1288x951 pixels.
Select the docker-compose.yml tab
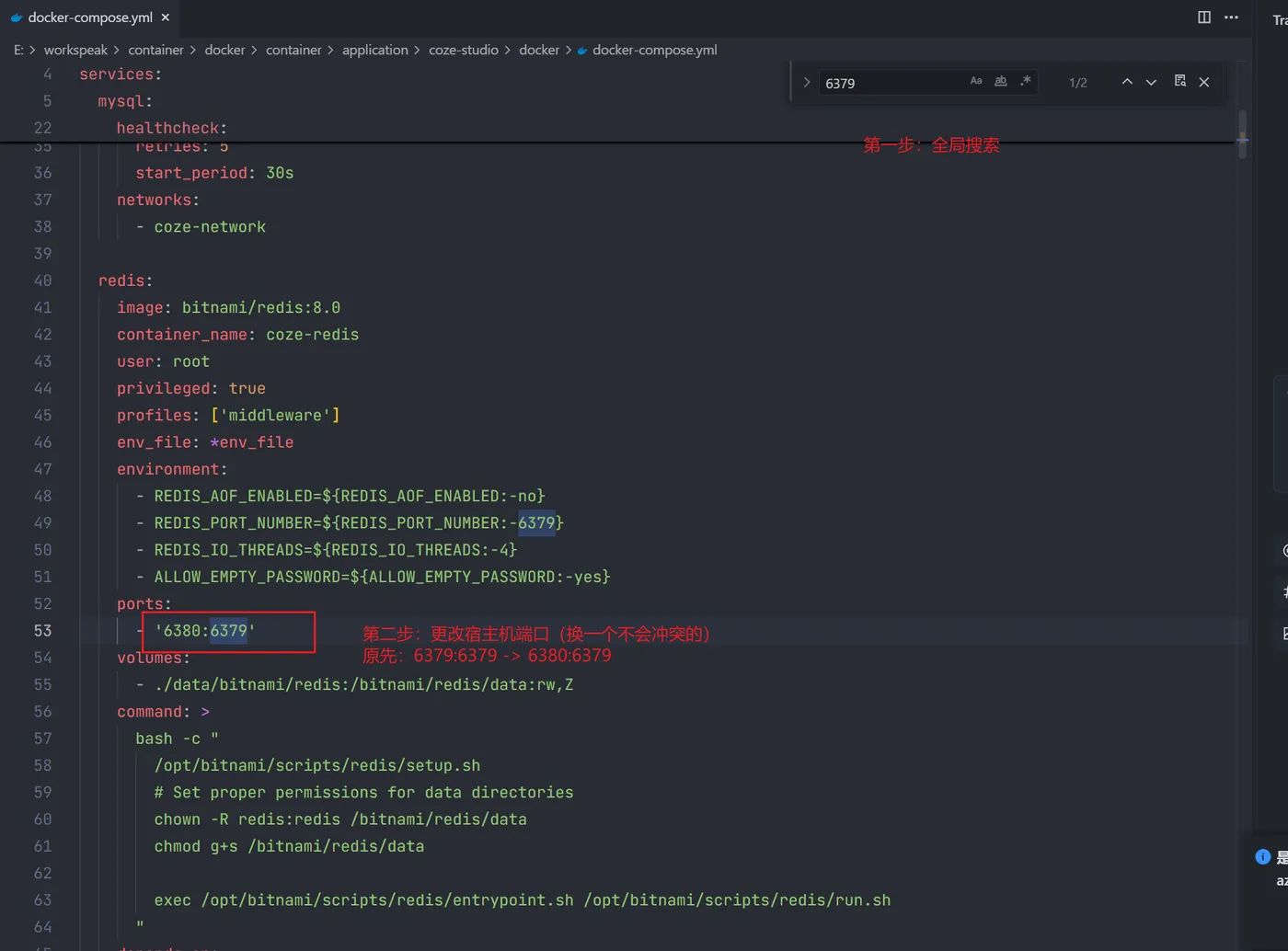(90, 17)
